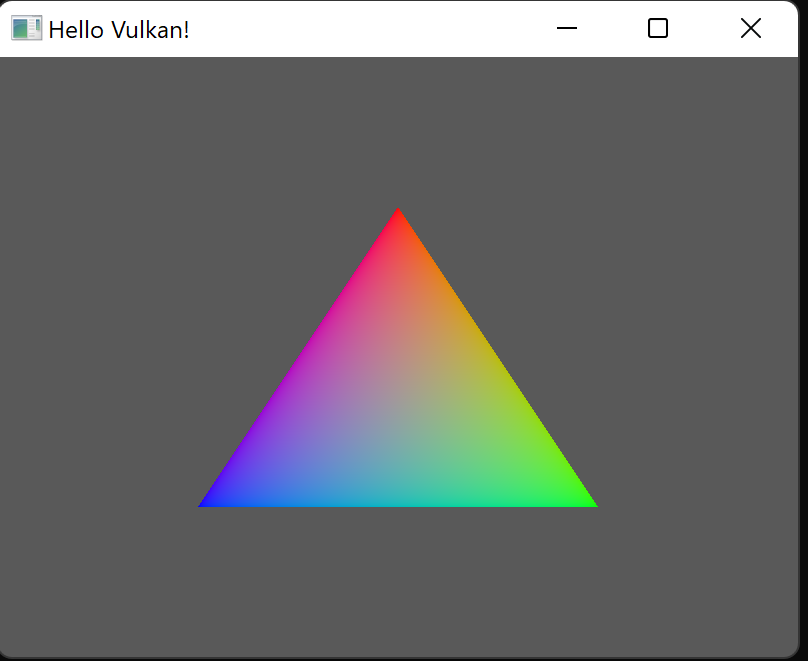Maximize the Hello Vulkan! window
Viewport: 808px width, 661px height.
coord(658,28)
